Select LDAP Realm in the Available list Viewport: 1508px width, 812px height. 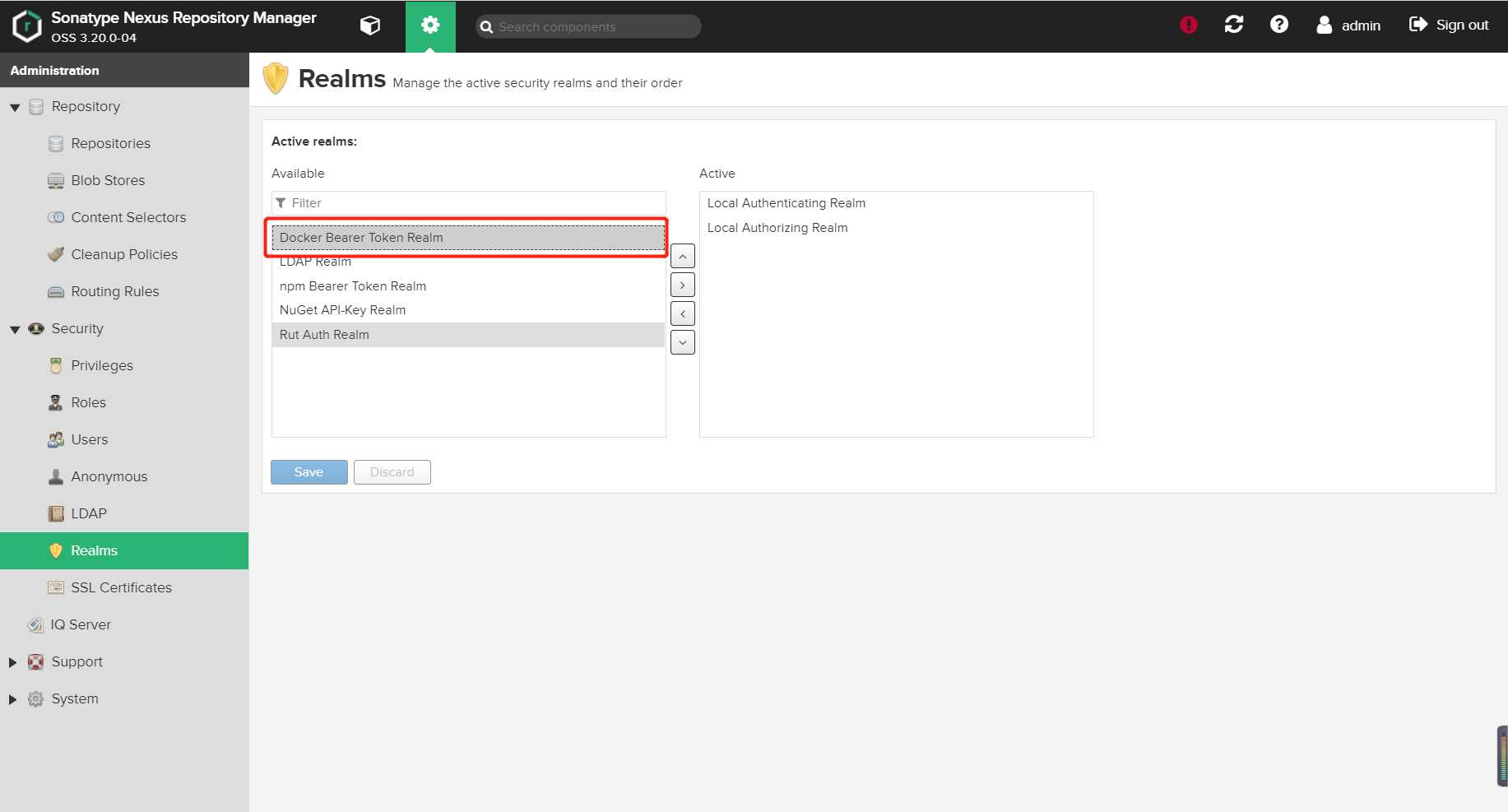point(468,262)
